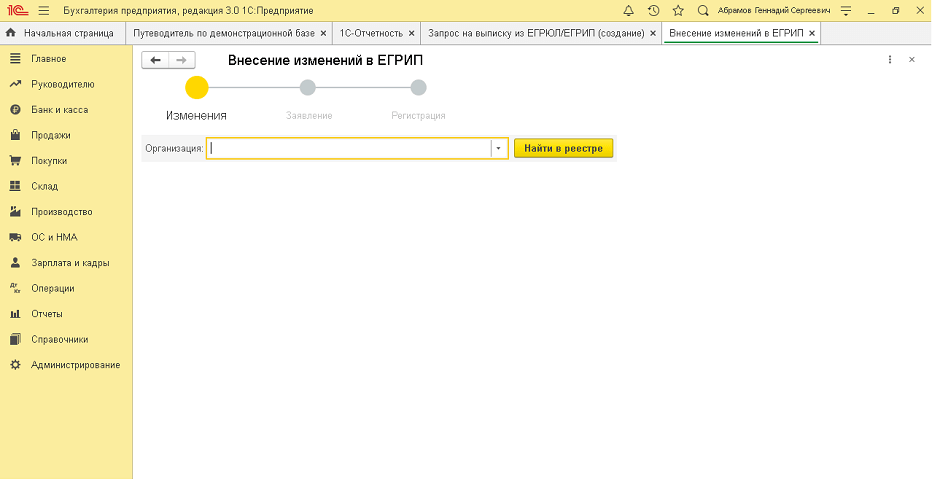Image resolution: width=940 pixels, height=487 pixels.
Task: Click user name Абрамов Геннадий Сергеевич
Action: (x=774, y=11)
